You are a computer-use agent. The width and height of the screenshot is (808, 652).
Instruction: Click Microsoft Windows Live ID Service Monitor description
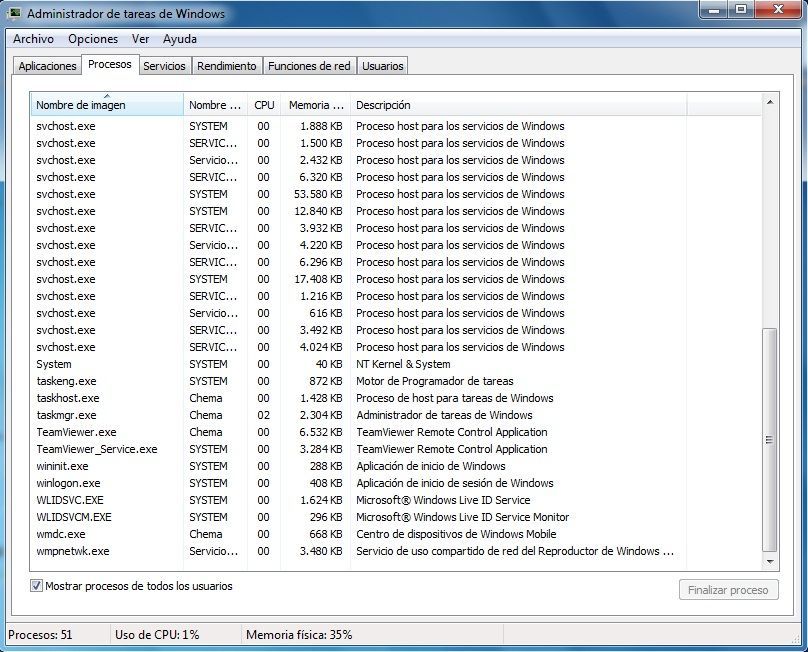coord(462,517)
